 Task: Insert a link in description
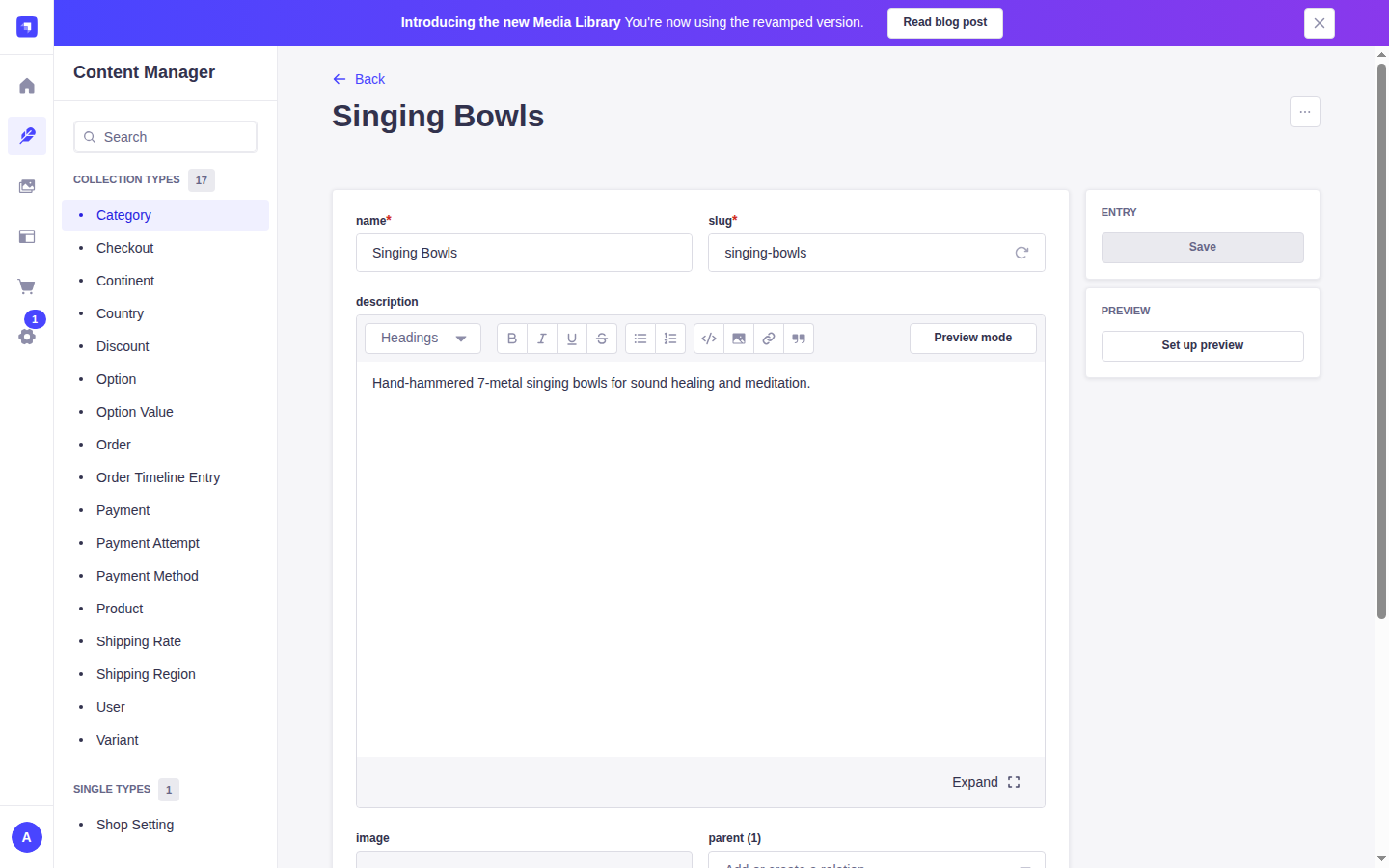tap(769, 339)
